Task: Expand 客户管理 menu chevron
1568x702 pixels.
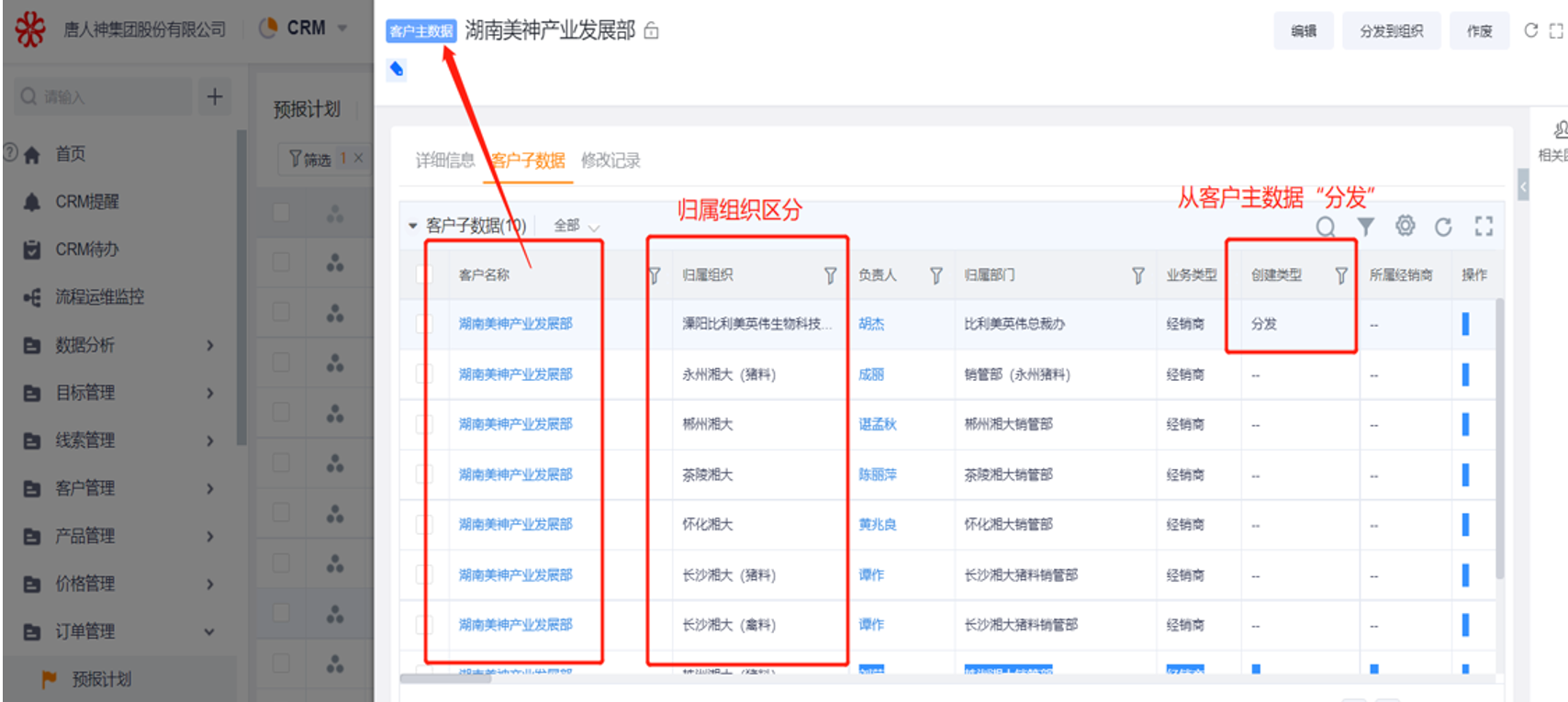Action: [x=210, y=488]
